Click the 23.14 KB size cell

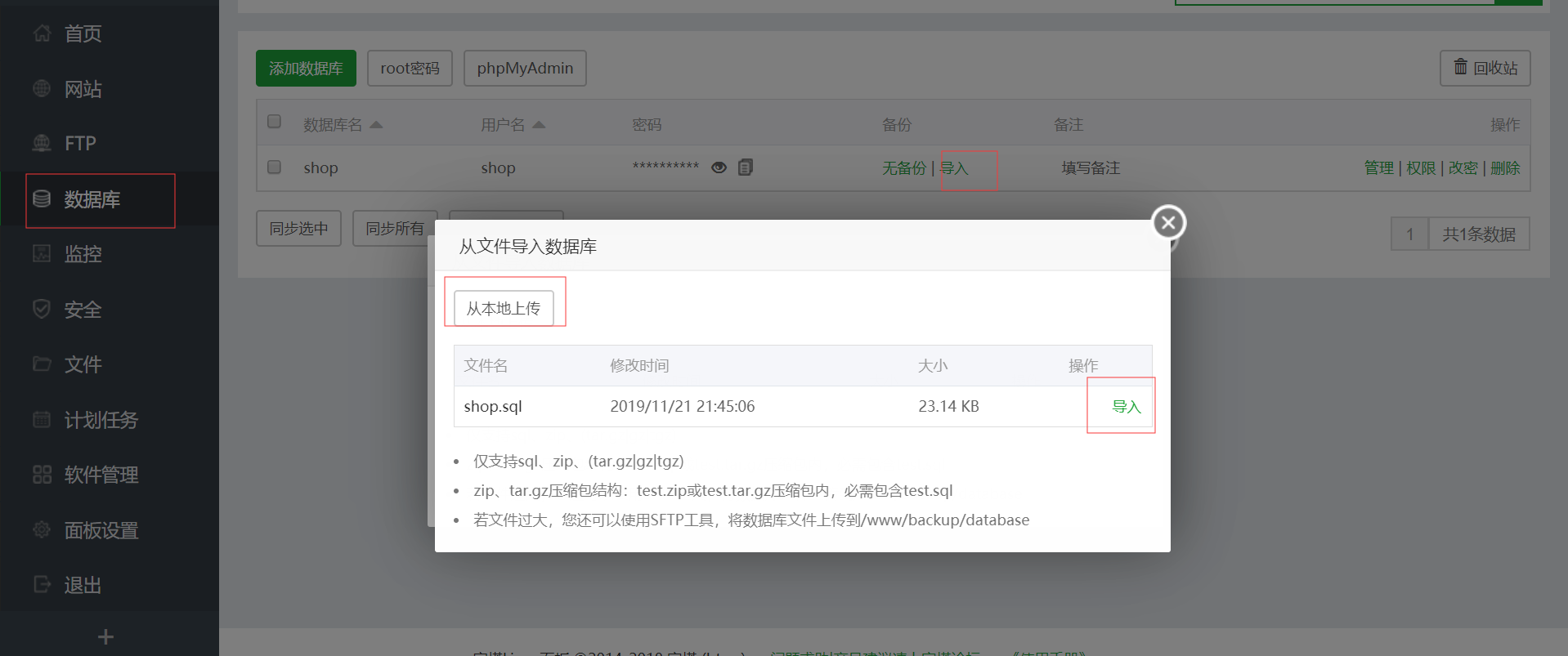tap(948, 406)
